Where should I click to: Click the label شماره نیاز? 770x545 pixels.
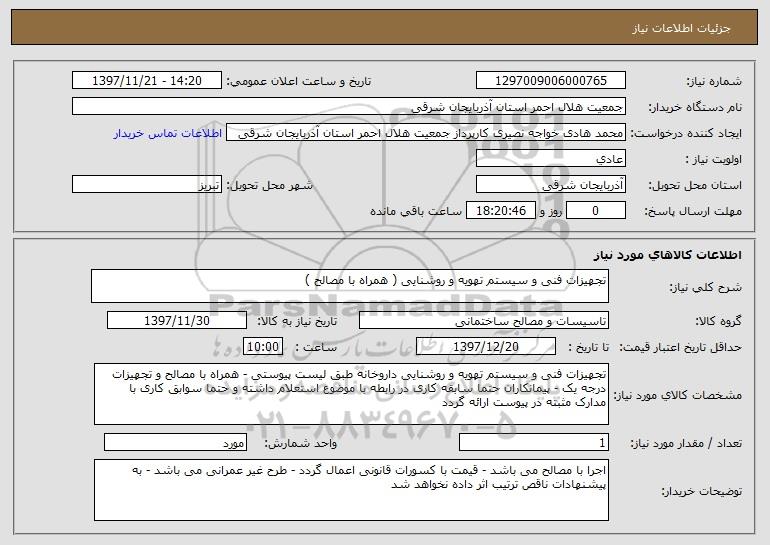click(714, 81)
